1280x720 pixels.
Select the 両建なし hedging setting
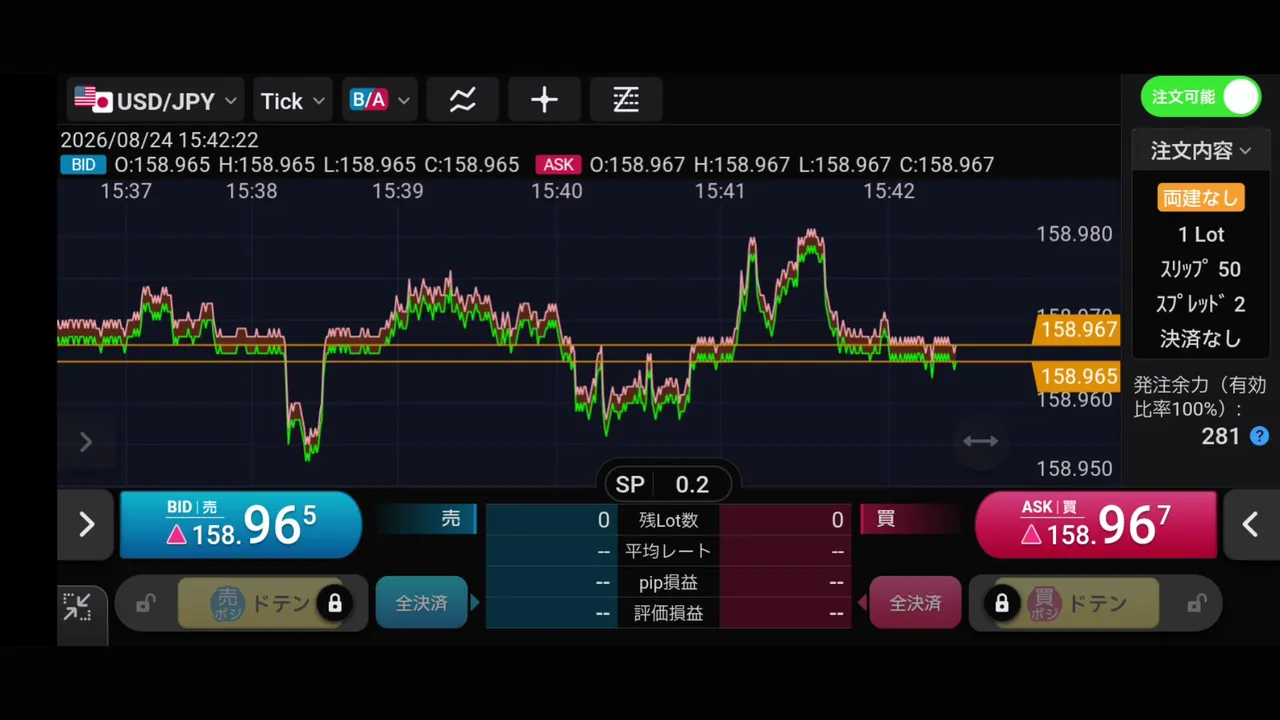(1201, 198)
